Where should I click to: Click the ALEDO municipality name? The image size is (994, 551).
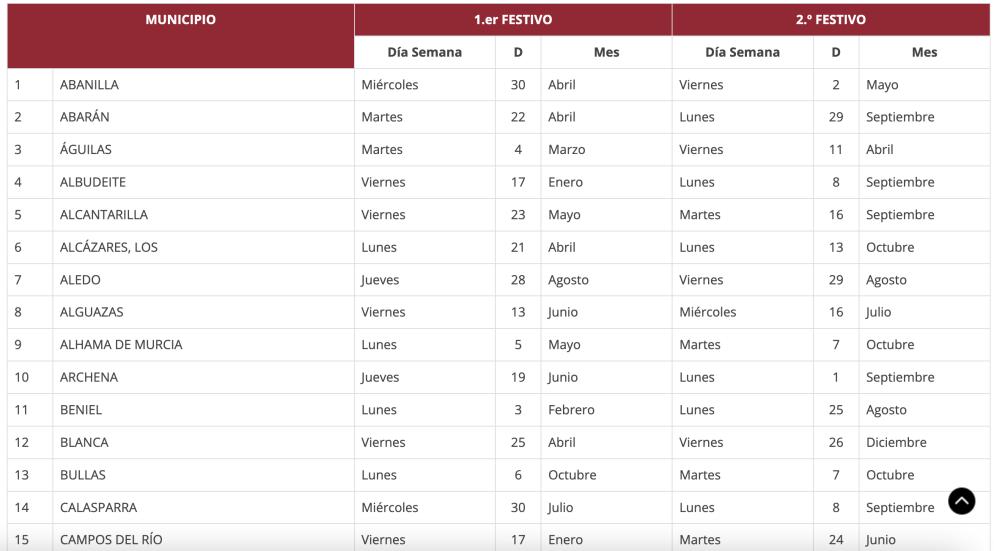80,280
